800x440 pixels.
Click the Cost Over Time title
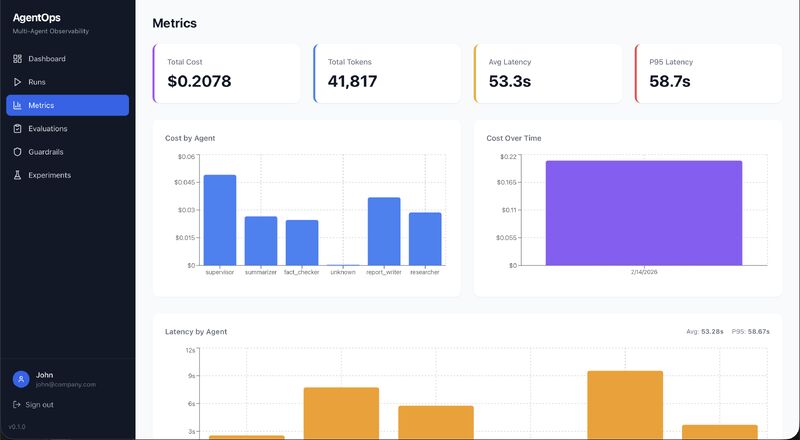[x=514, y=138]
